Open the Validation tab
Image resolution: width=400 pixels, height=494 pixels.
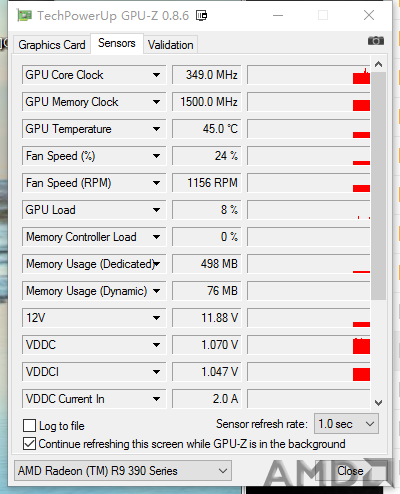point(171,45)
